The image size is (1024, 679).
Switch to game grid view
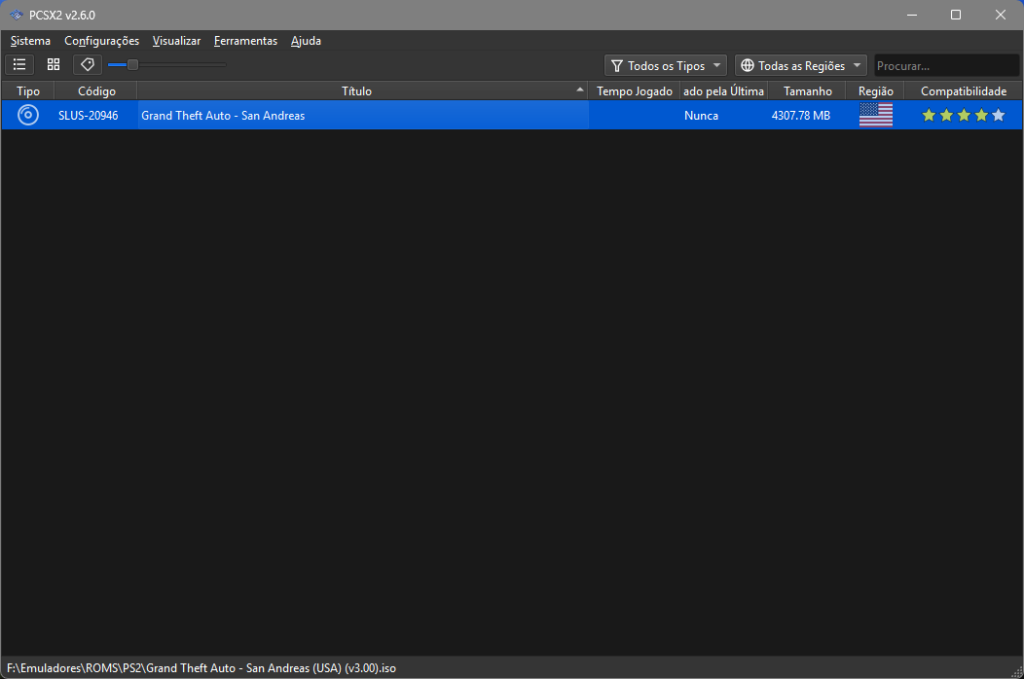click(x=53, y=65)
